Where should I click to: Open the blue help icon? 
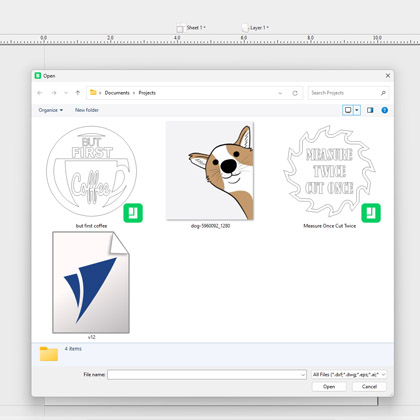tap(384, 110)
